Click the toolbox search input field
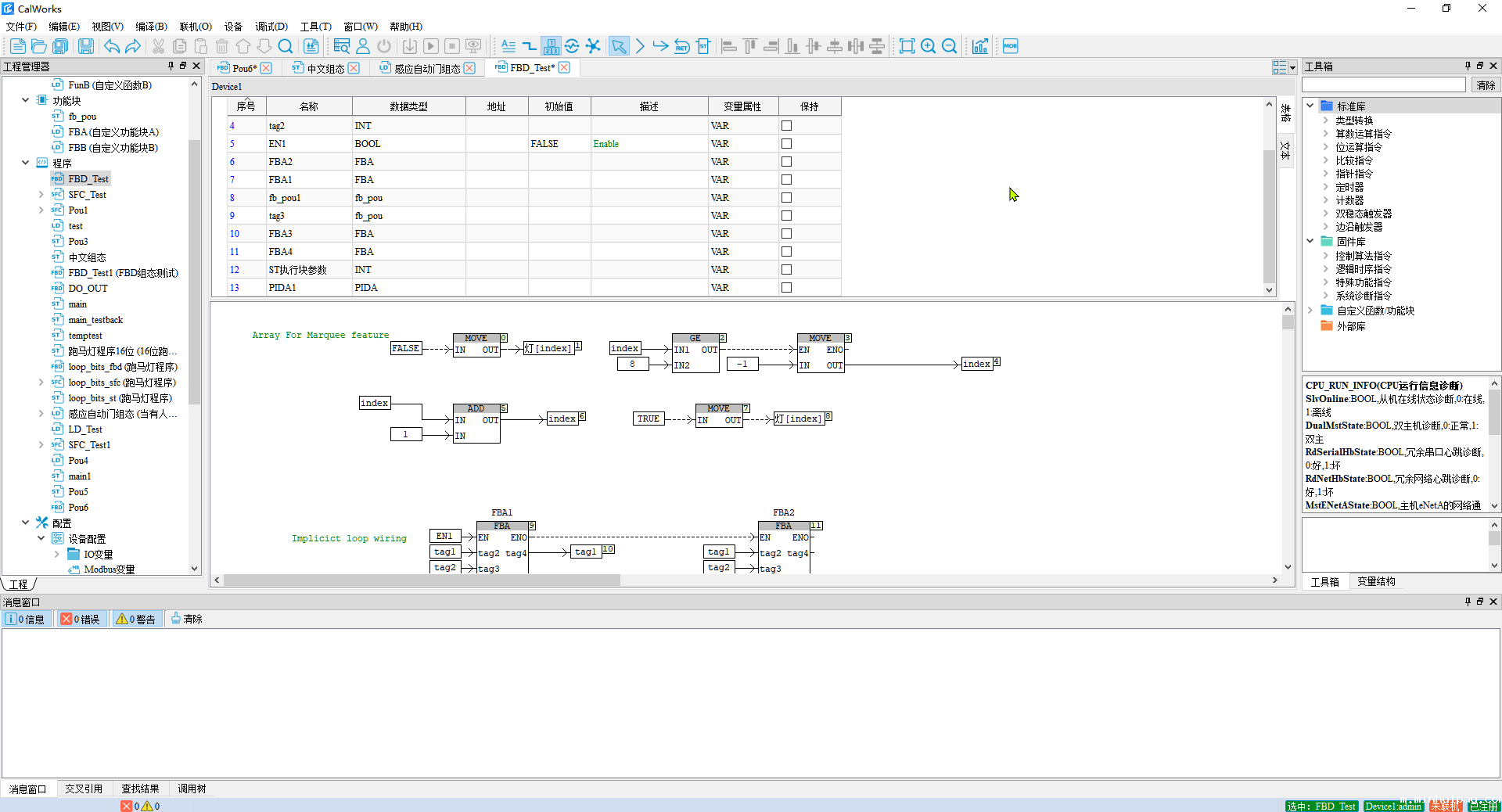 click(1383, 85)
